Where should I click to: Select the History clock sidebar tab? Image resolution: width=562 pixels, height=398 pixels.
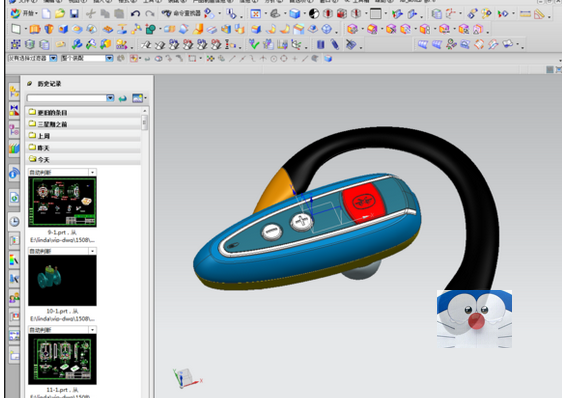(x=14, y=222)
